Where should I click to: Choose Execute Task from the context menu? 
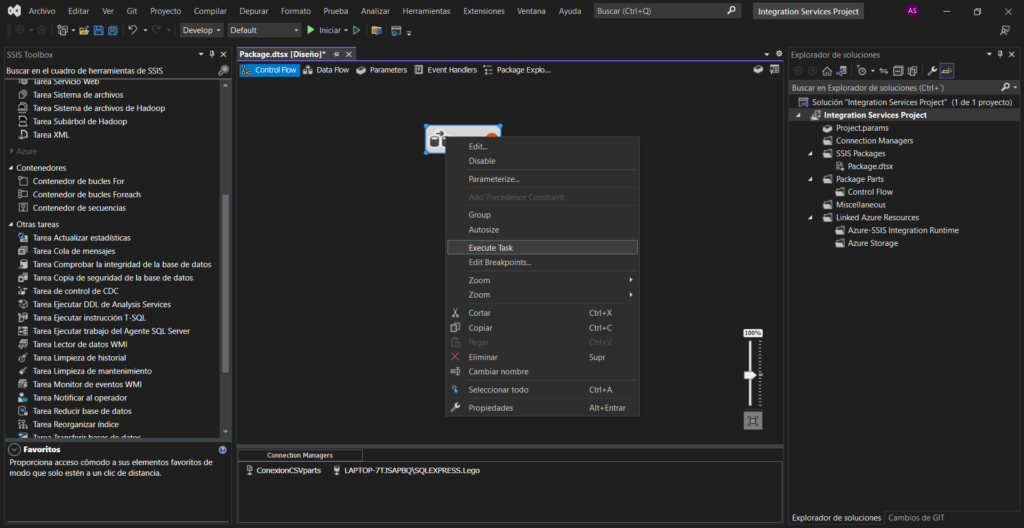[x=490, y=247]
